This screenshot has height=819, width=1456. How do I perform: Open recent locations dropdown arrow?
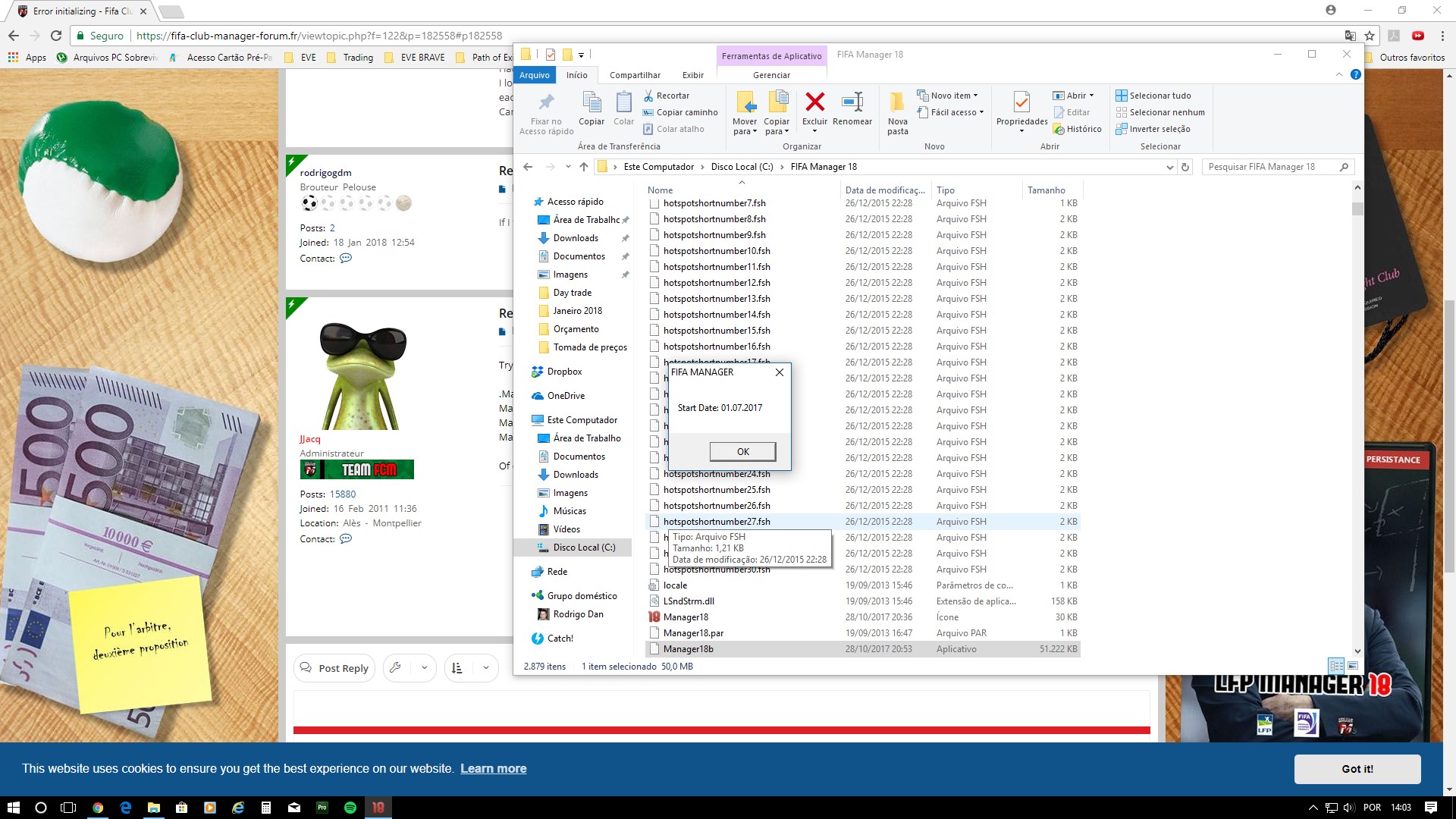[567, 167]
